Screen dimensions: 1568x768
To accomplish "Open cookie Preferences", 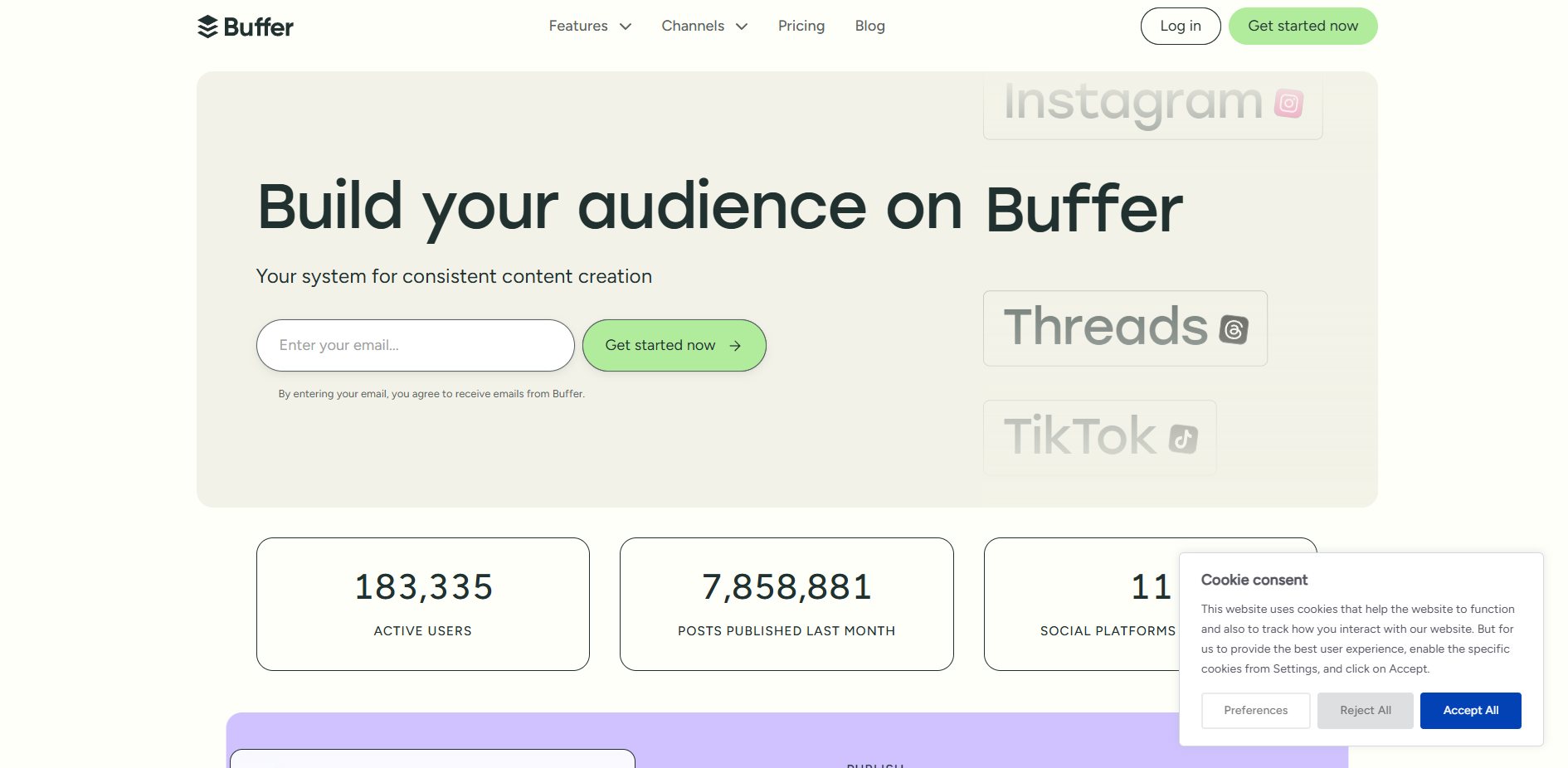I will tap(1255, 711).
